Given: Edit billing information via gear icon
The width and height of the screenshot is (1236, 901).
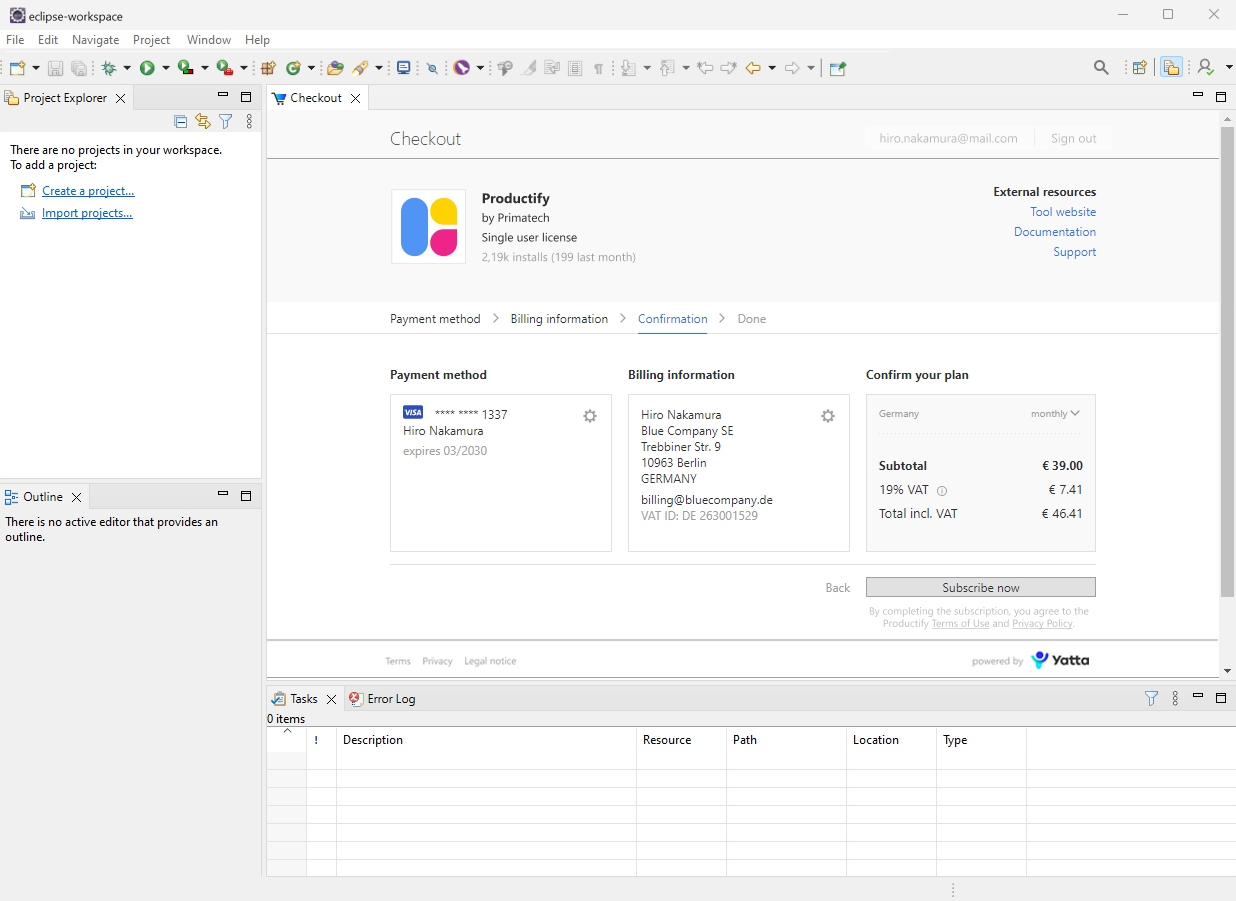Looking at the screenshot, I should point(828,416).
